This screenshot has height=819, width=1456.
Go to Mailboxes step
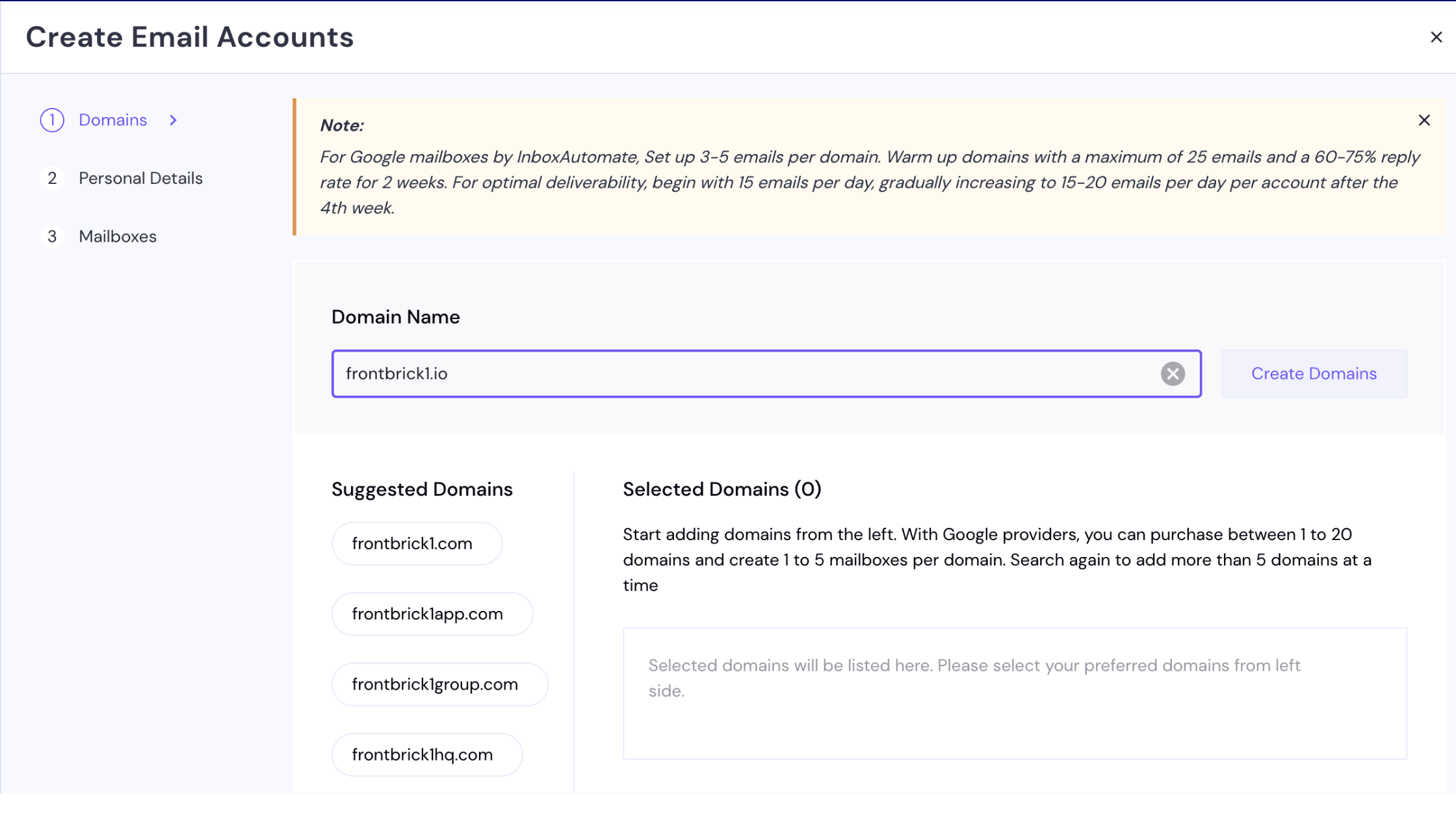coord(118,237)
